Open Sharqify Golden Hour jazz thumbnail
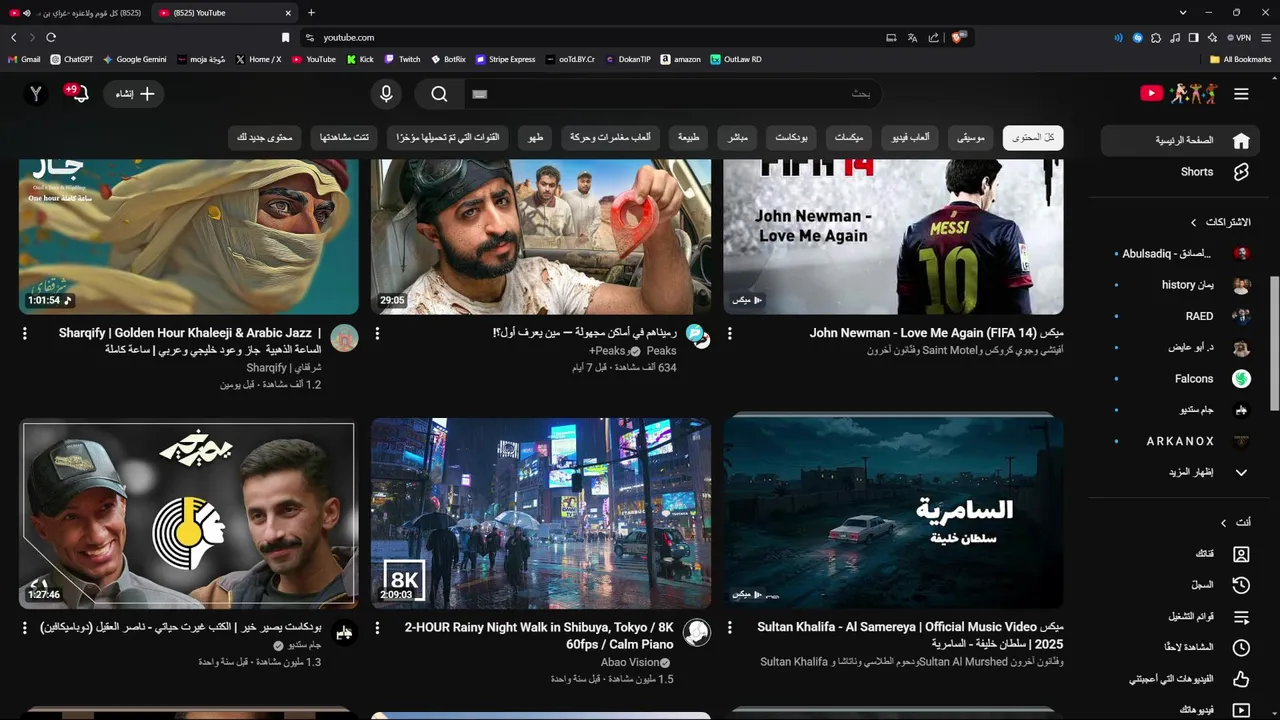The width and height of the screenshot is (1280, 720). (x=189, y=237)
